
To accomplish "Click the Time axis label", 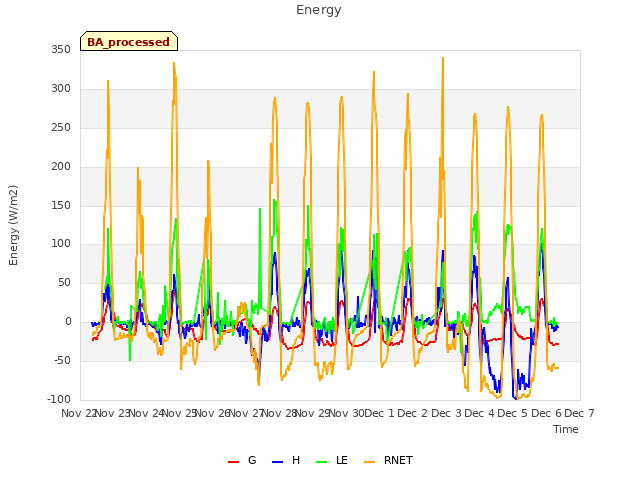I will click(x=566, y=429).
